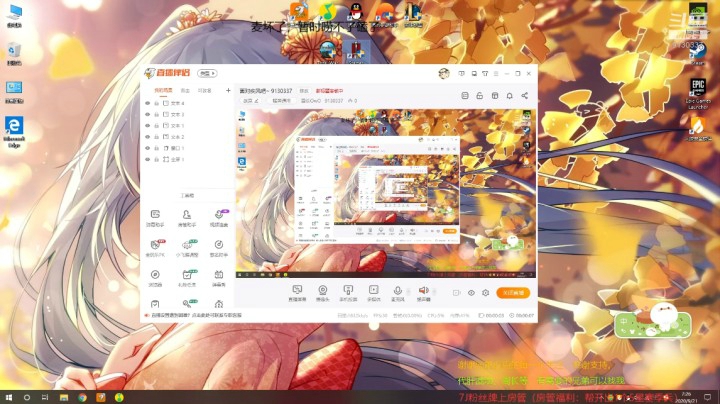720x404 pixels.
Task: Mute the speaker loudspeaker icon
Action: (423, 292)
